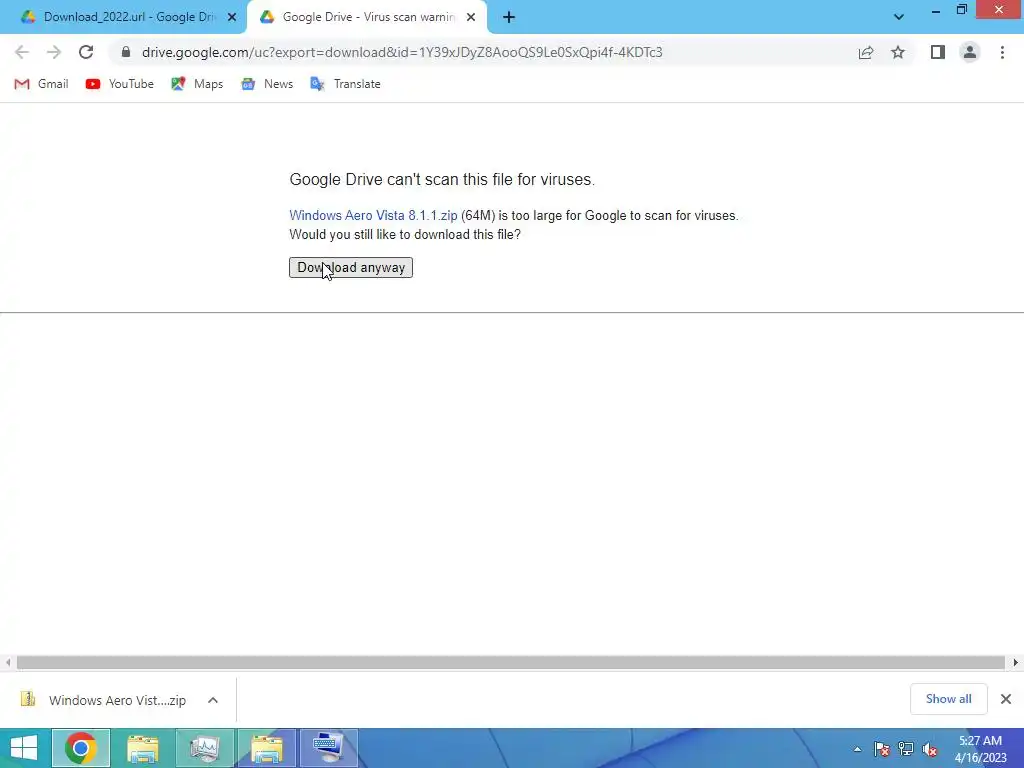Screen dimensions: 1024x768
Task: Open the second File Explorer taskbar icon
Action: [266, 748]
